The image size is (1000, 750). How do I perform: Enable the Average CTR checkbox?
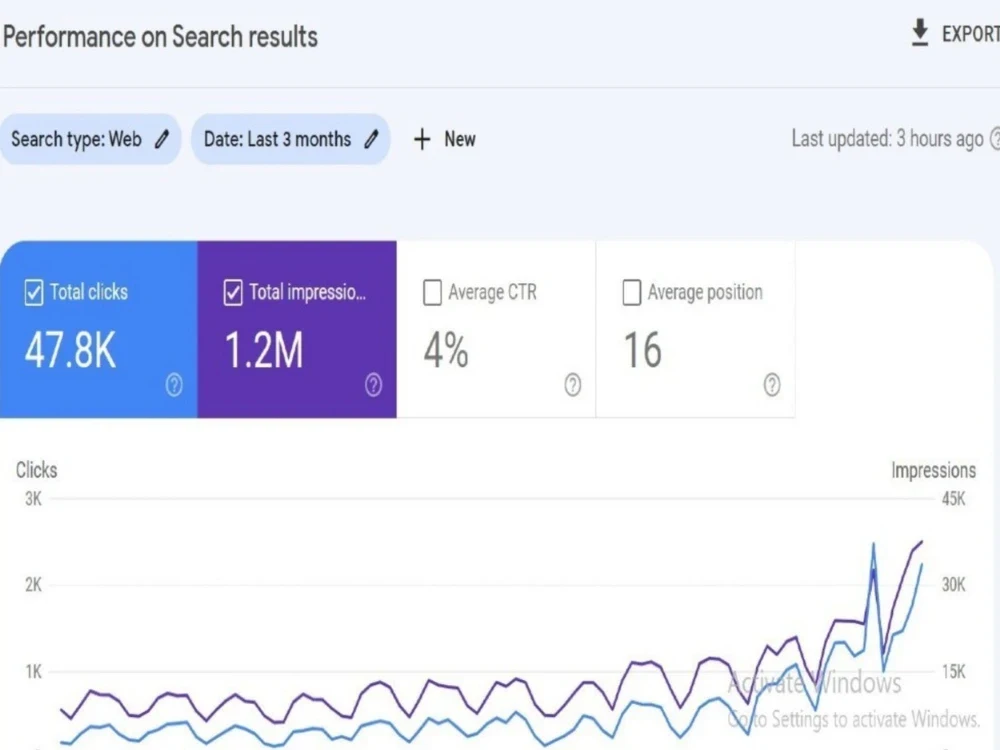tap(432, 293)
